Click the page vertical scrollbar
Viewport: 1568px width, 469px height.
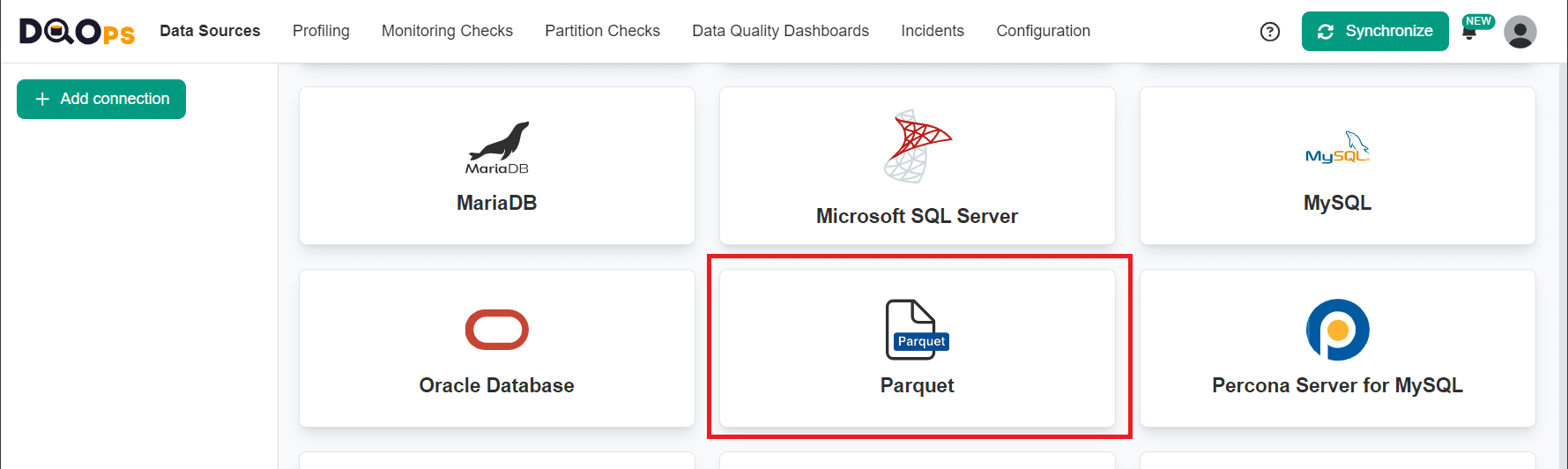(1563, 266)
